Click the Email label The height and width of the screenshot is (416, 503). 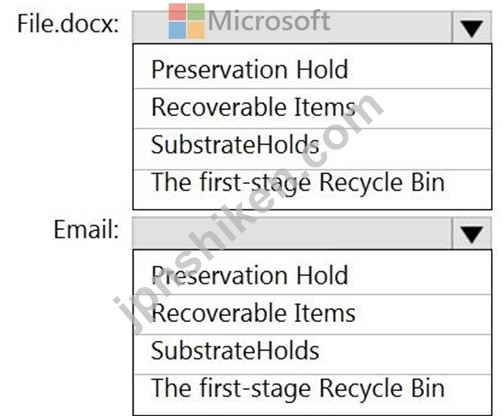86,230
